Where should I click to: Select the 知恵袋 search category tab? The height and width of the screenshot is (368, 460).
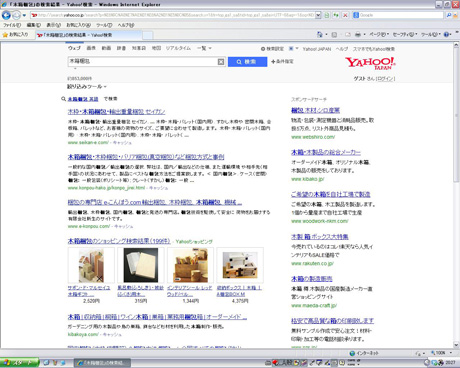click(x=139, y=48)
